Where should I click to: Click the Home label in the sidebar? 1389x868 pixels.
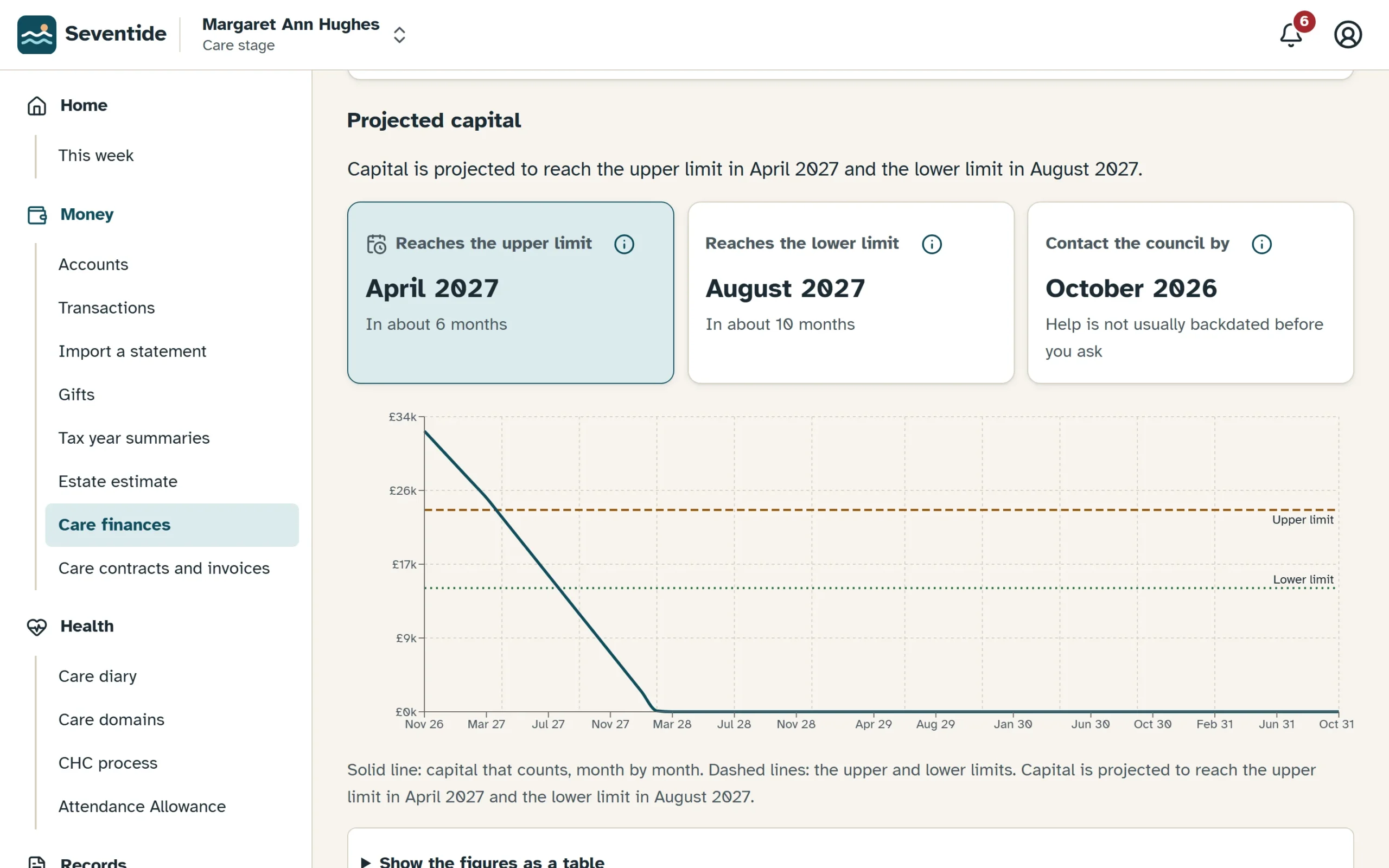(x=84, y=106)
